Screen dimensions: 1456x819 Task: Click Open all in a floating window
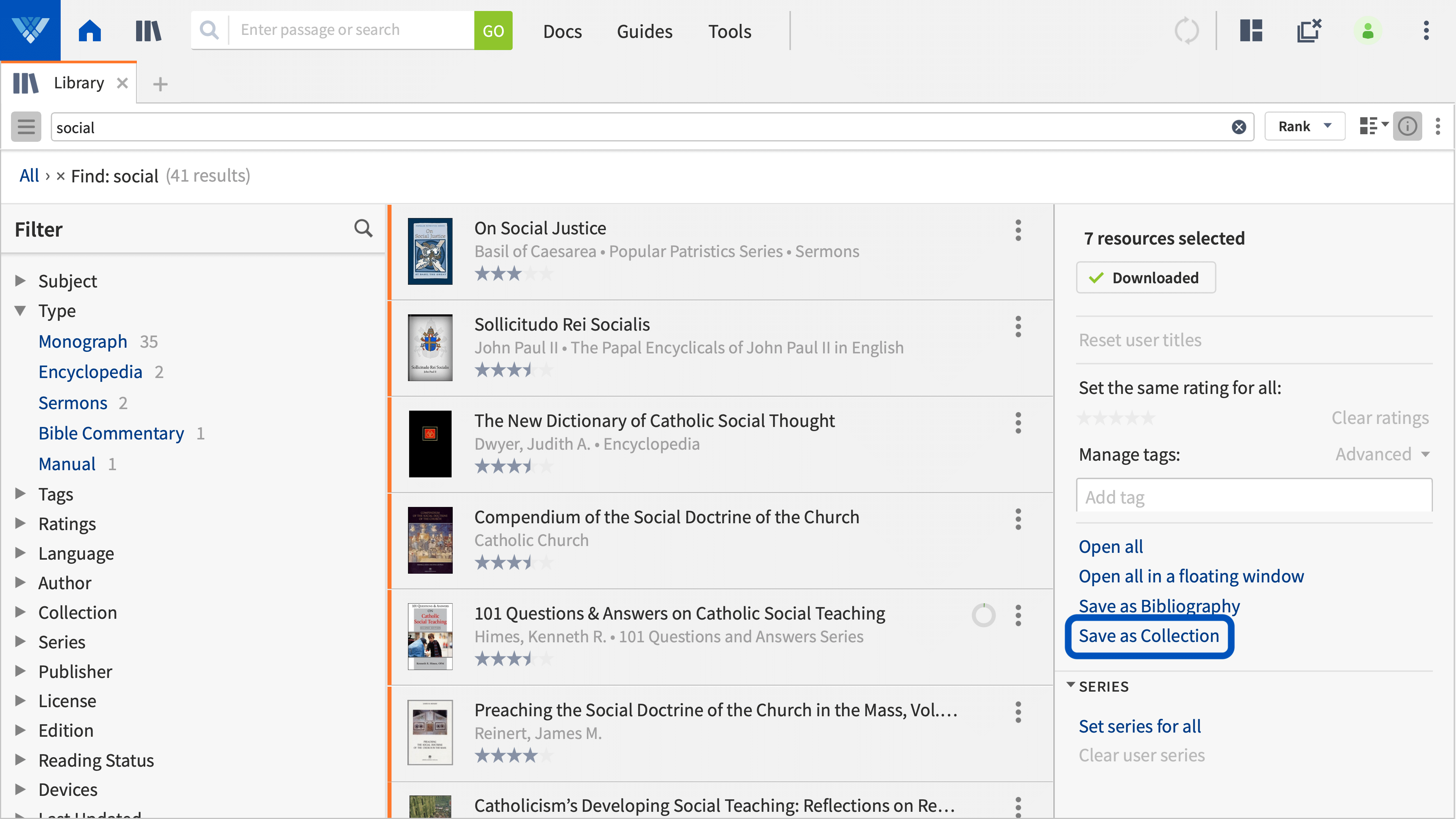(x=1191, y=576)
